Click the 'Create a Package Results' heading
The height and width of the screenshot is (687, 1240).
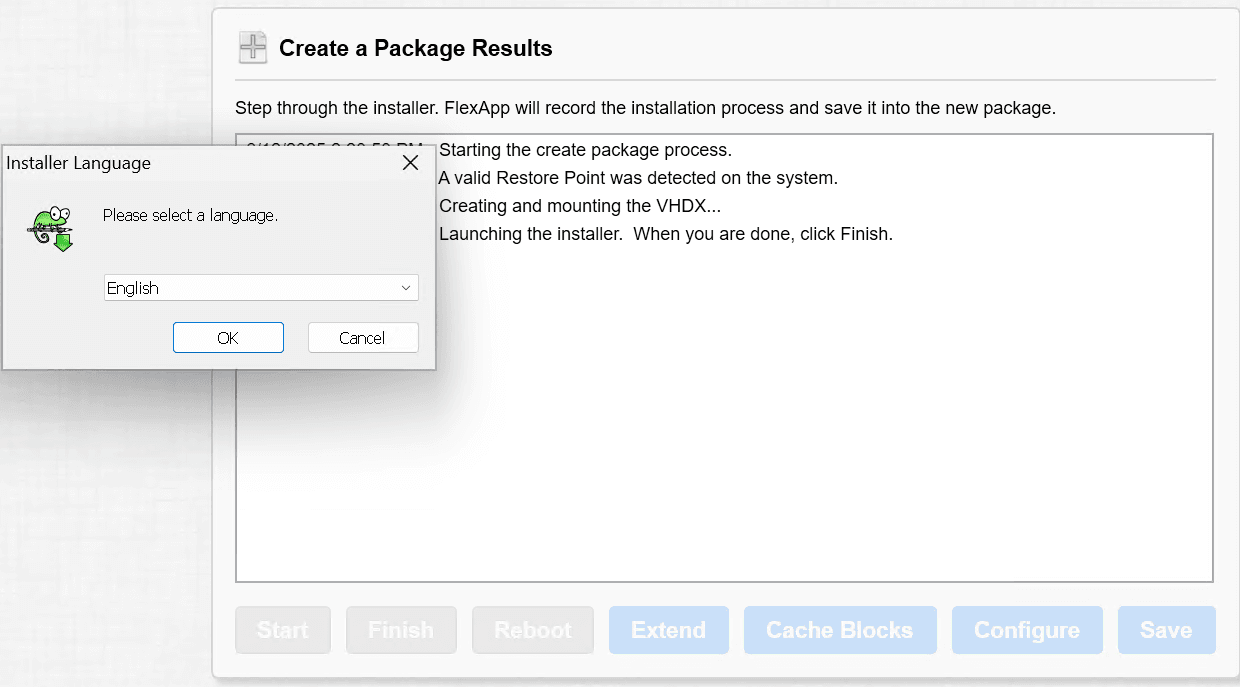click(x=415, y=48)
